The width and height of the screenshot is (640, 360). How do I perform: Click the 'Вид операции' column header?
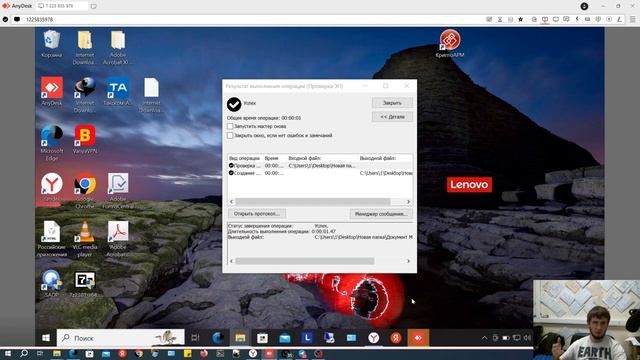pos(244,158)
